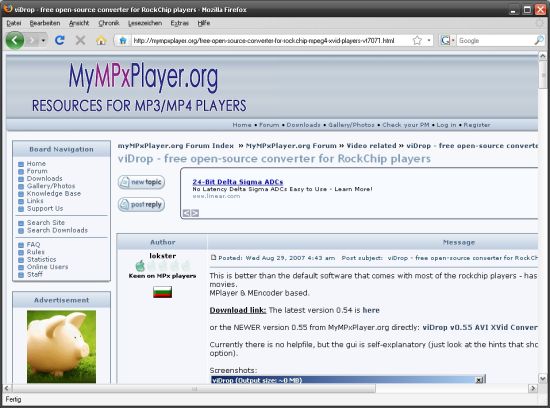The image size is (550, 408).
Task: Open the Hilfe menu
Action: (x=204, y=23)
